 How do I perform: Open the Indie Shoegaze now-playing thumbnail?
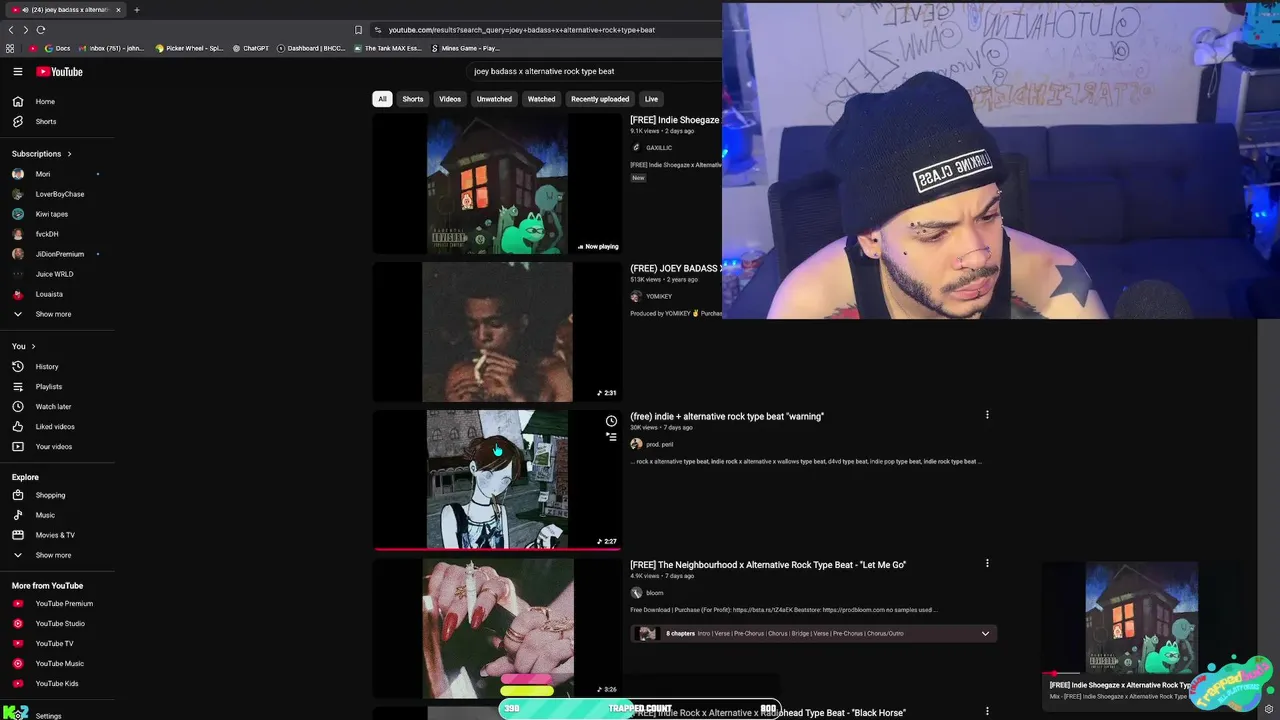click(x=497, y=183)
